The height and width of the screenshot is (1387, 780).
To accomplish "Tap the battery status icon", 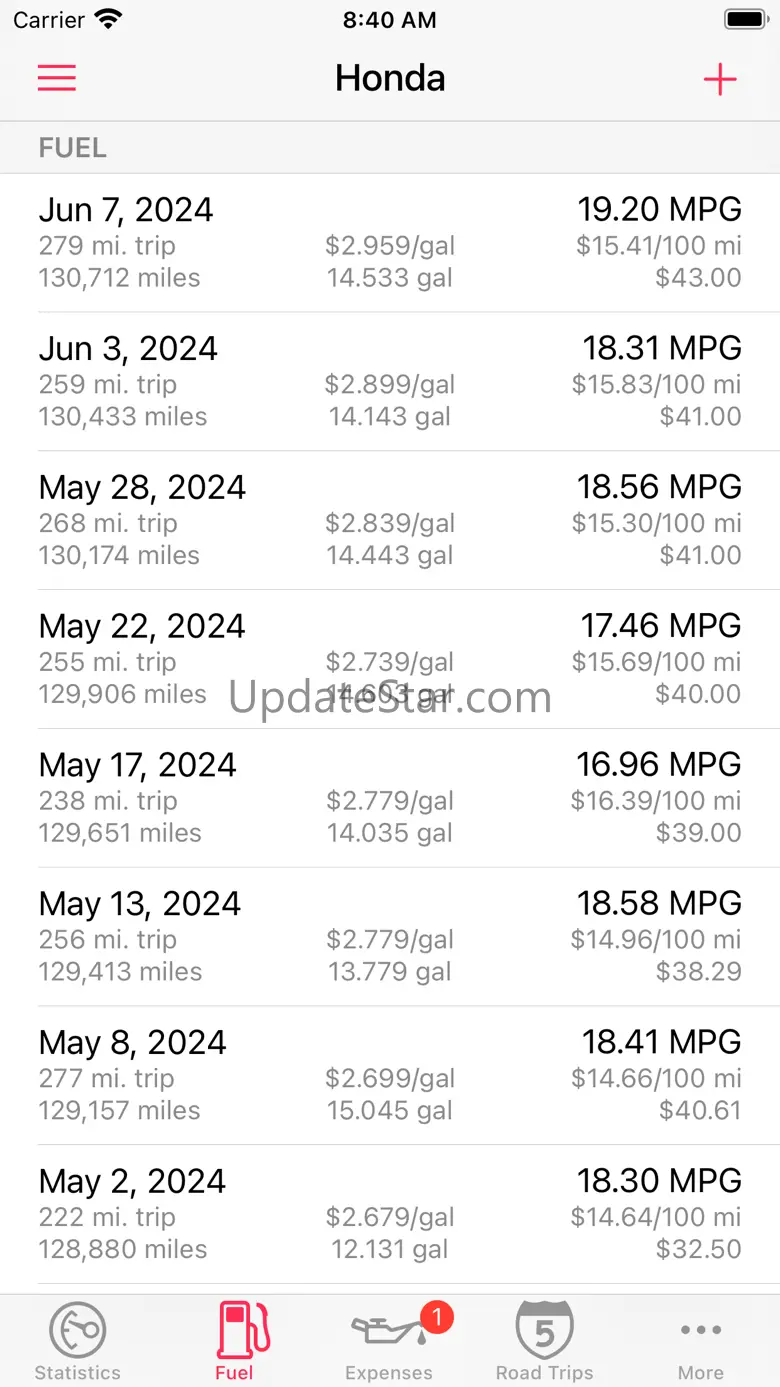I will click(x=745, y=19).
